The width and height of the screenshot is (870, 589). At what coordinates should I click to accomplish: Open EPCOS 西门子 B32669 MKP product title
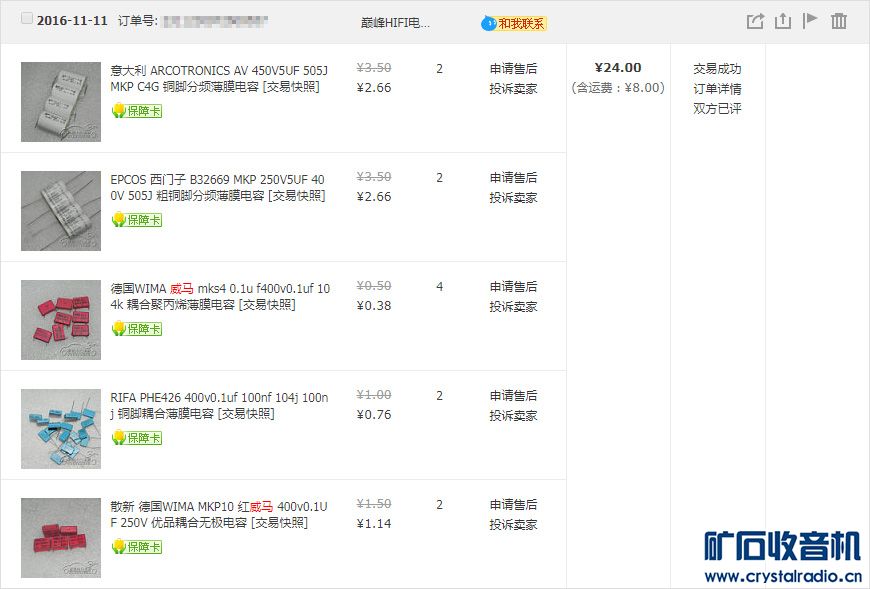tap(218, 187)
